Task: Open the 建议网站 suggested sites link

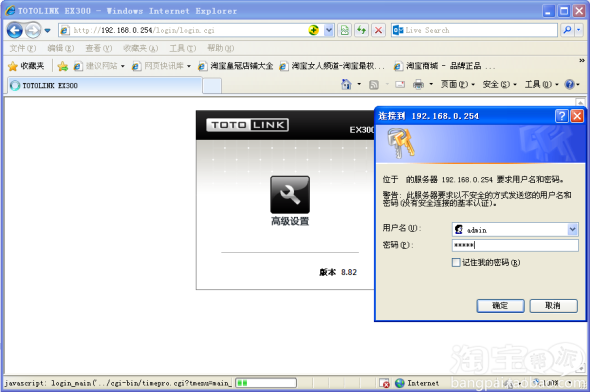Action: click(99, 66)
